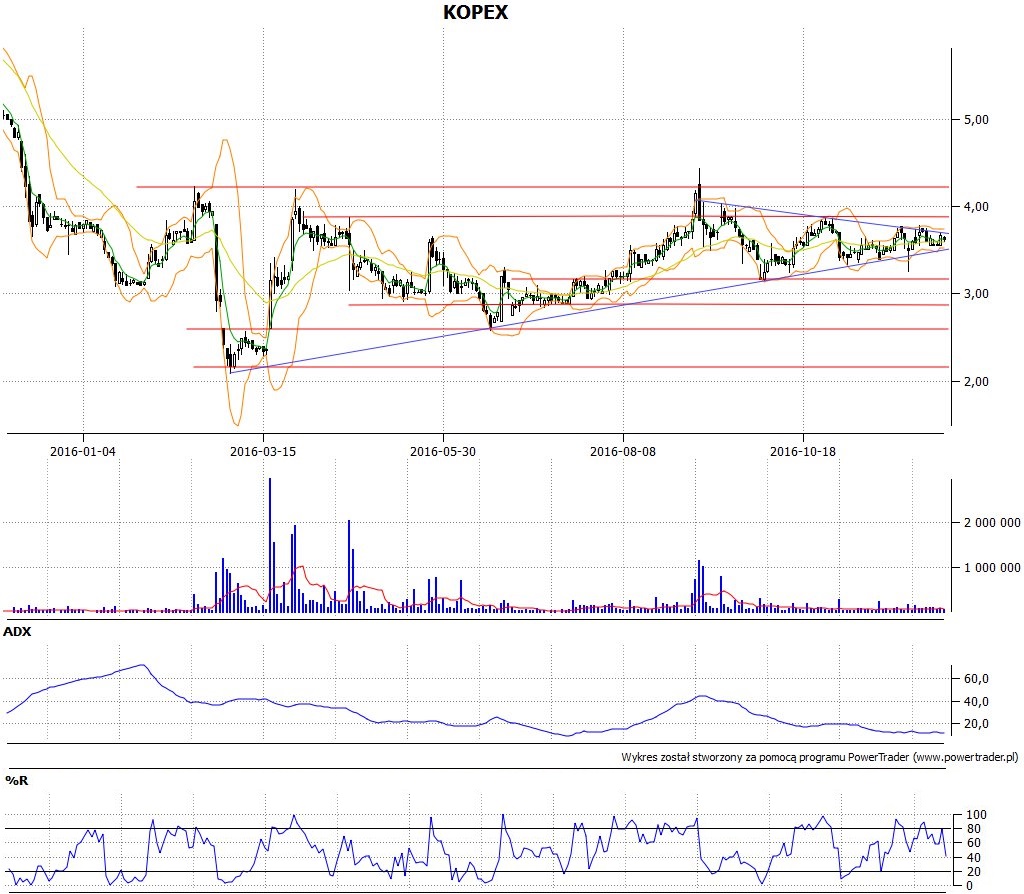Click the %R 0 scale value

(969, 886)
